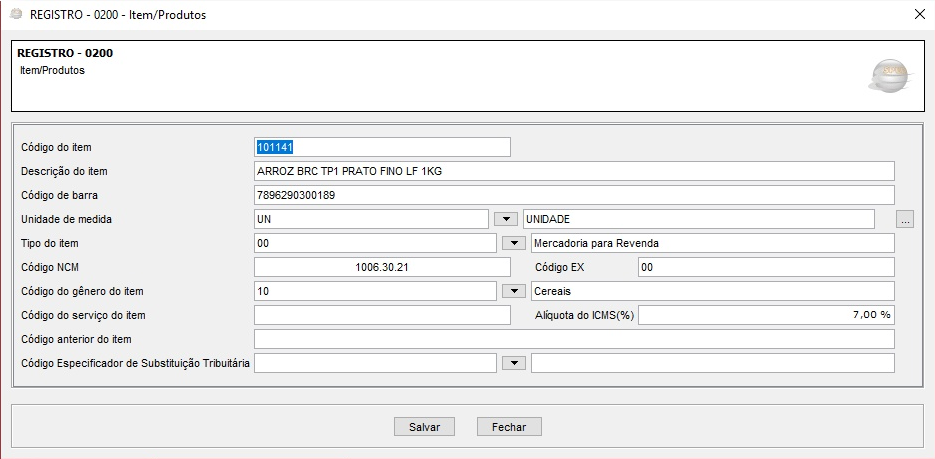The width and height of the screenshot is (935, 459).
Task: Click the ellipsis button beside UNIDADE
Action: click(904, 219)
